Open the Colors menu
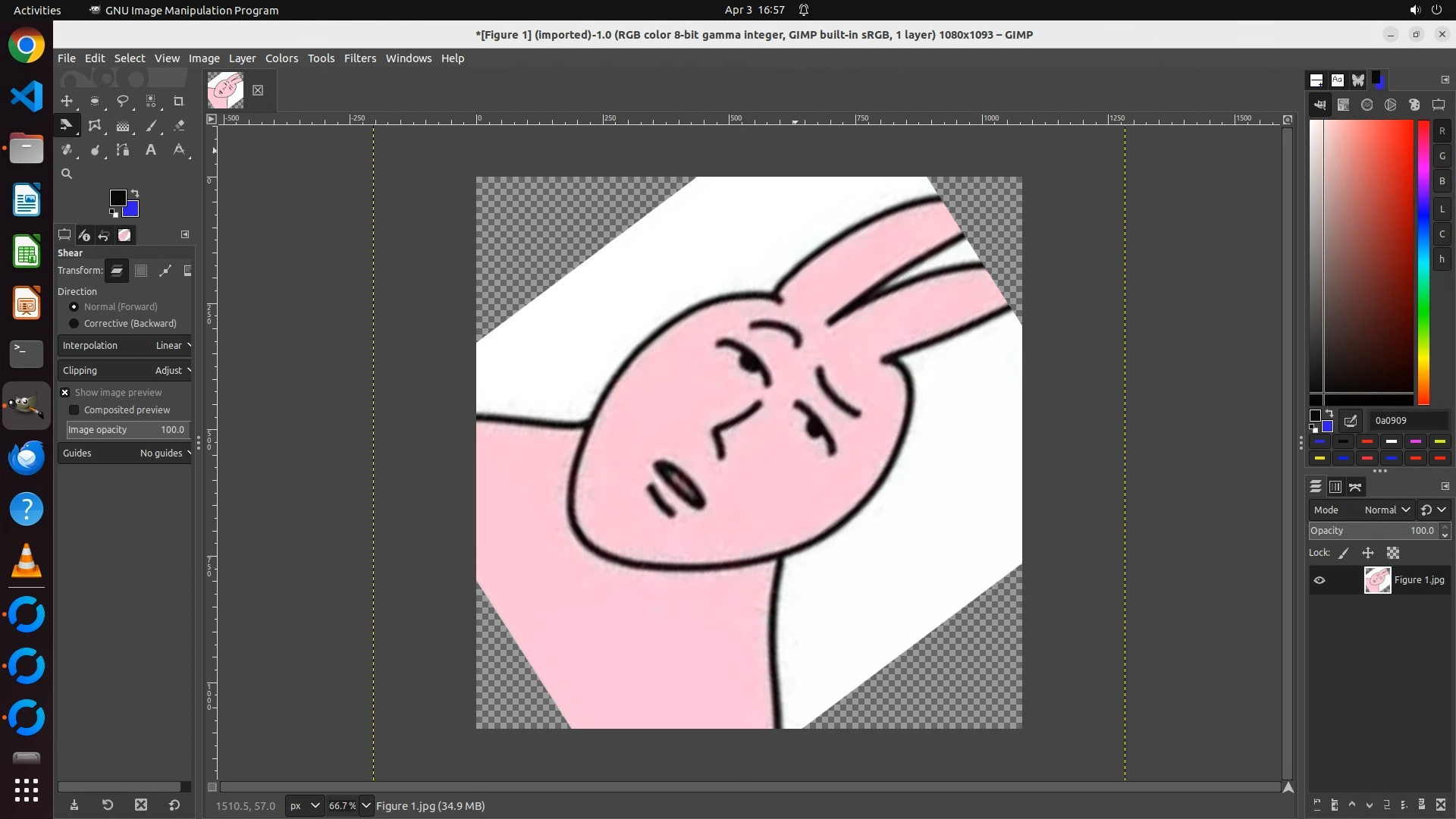Viewport: 1456px width, 819px height. 281,58
